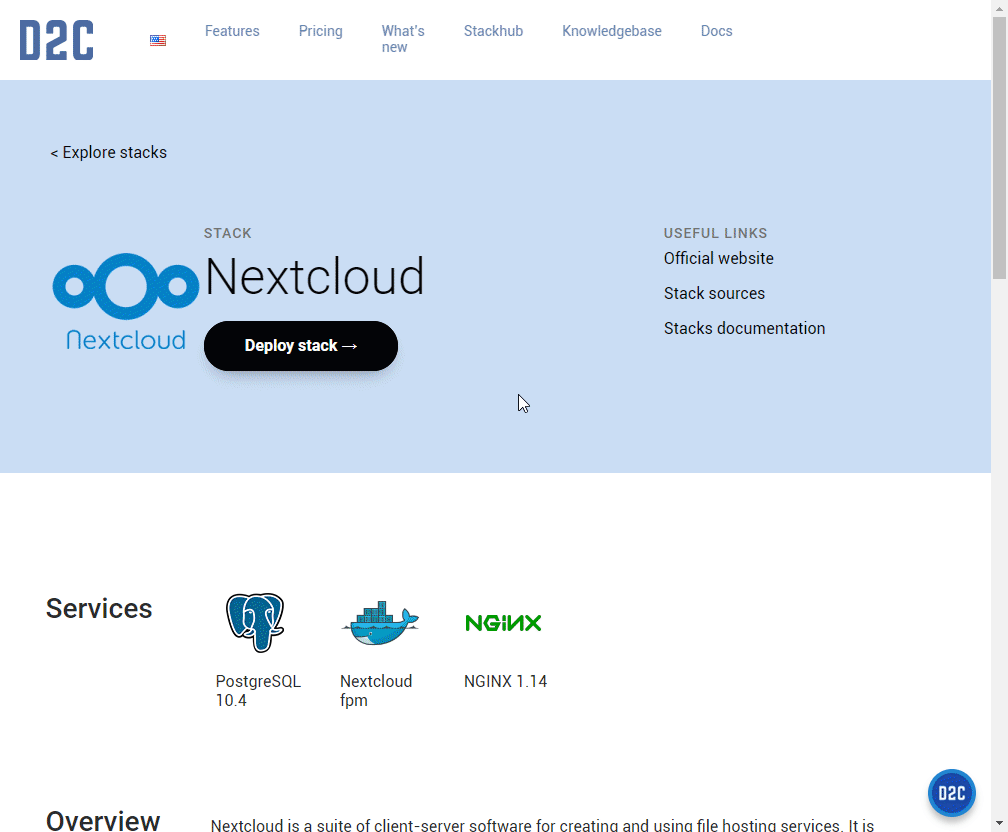
Task: Click the Nextcloud logo image
Action: pos(126,302)
